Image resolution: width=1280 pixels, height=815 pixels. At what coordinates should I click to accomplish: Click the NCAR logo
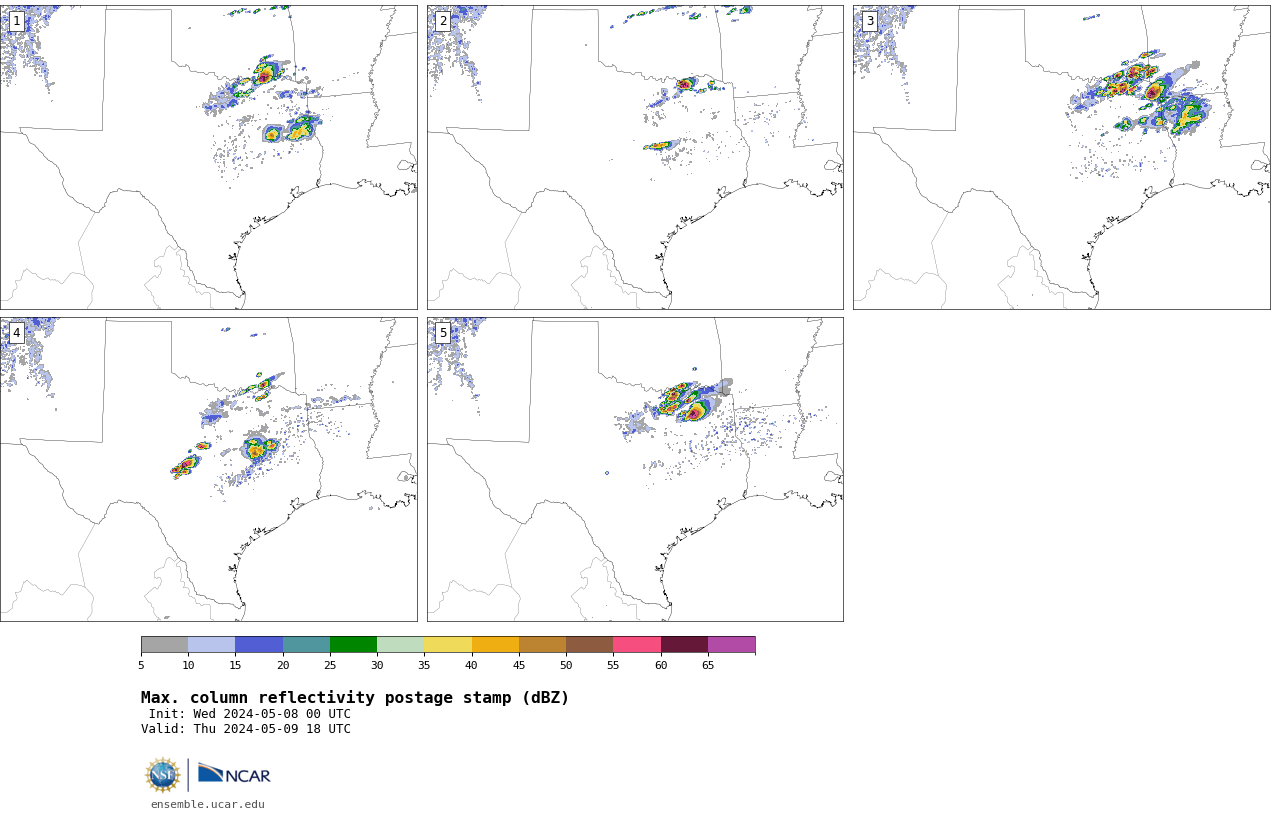pos(234,774)
